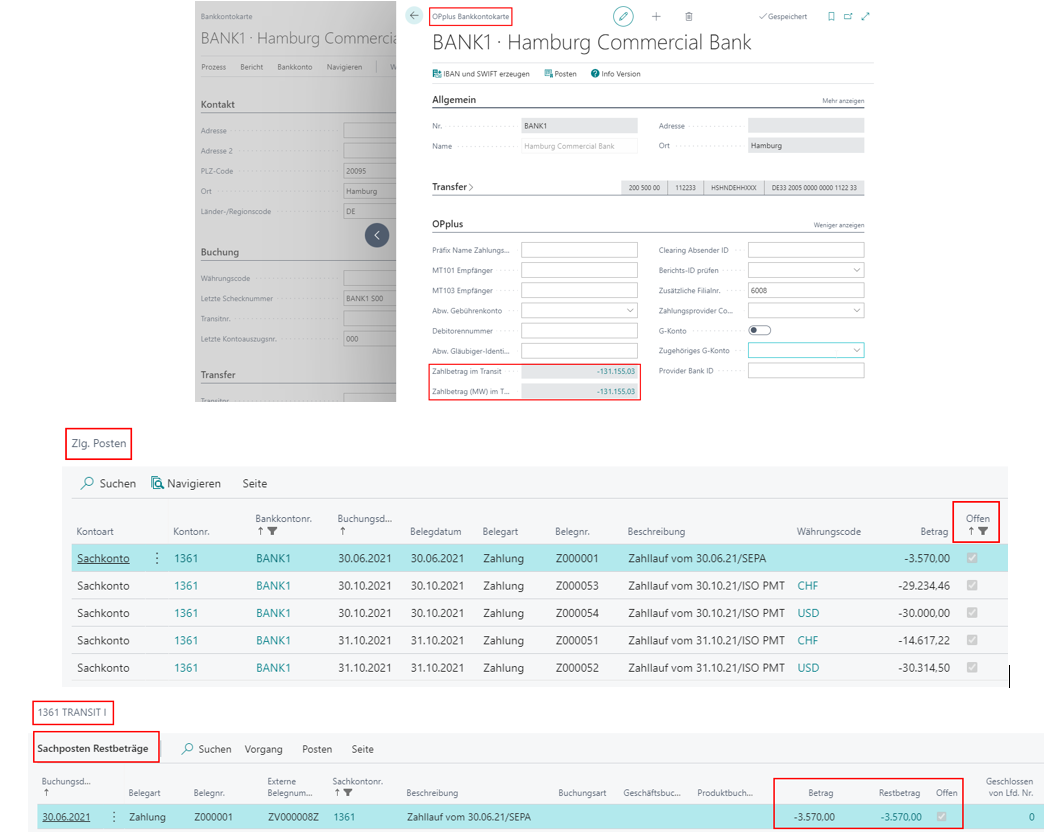The image size is (1058, 834).
Task: Click the Zusätzliche Filialnr. field showing 6008
Action: [x=806, y=290]
